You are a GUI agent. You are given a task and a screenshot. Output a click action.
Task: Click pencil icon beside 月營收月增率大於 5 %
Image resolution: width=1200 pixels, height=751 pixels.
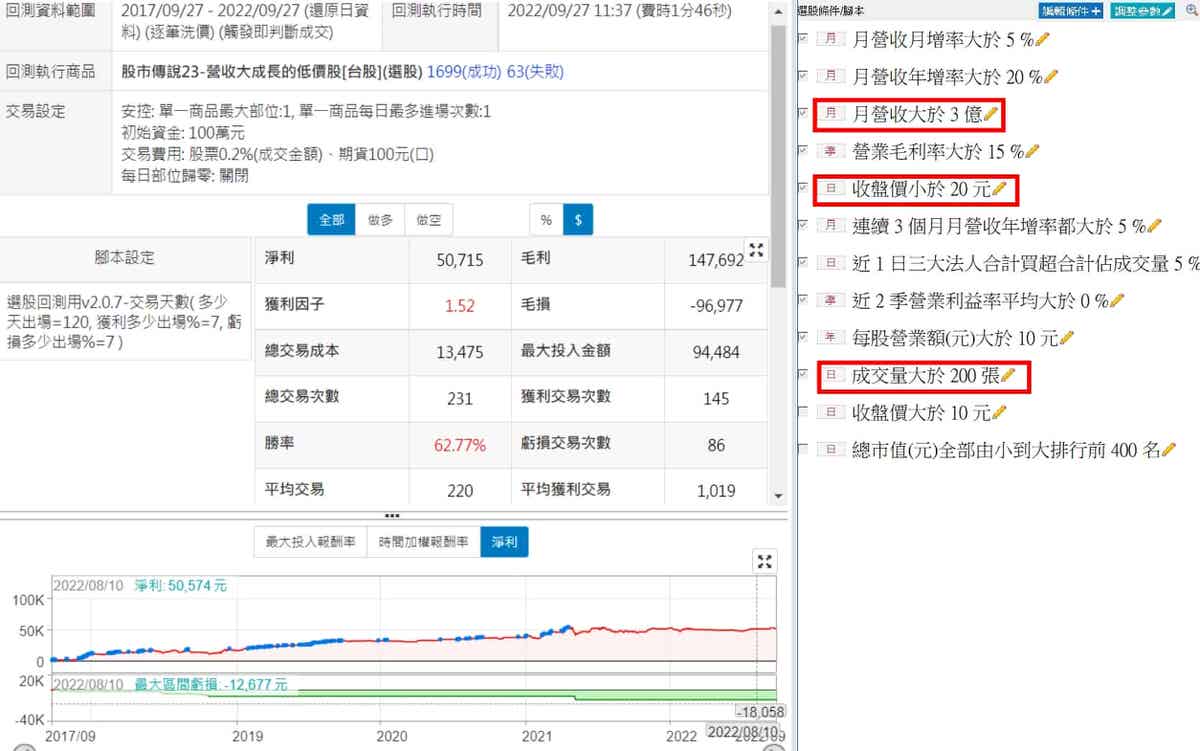[1042, 40]
